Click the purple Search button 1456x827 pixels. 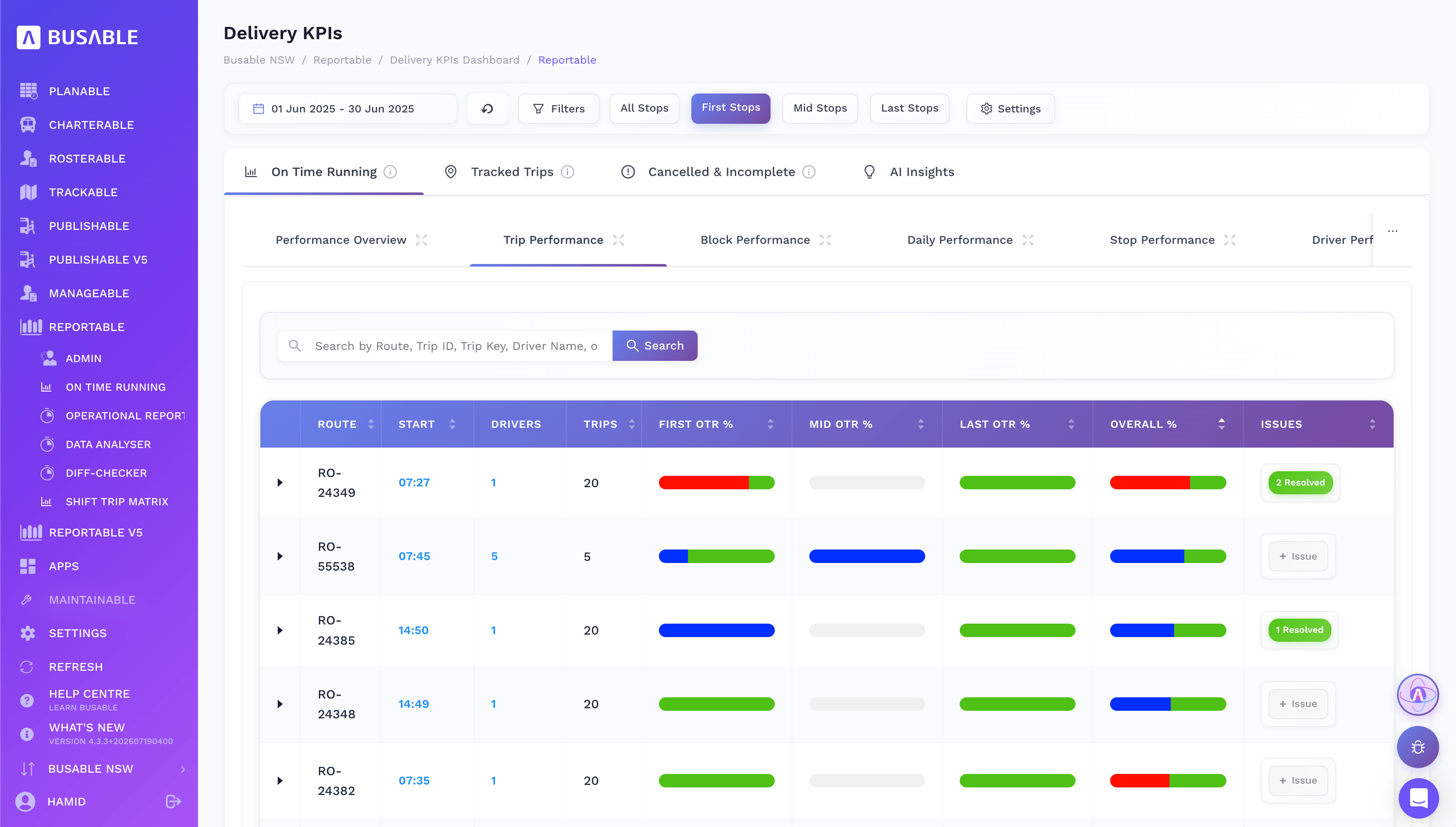(x=655, y=345)
